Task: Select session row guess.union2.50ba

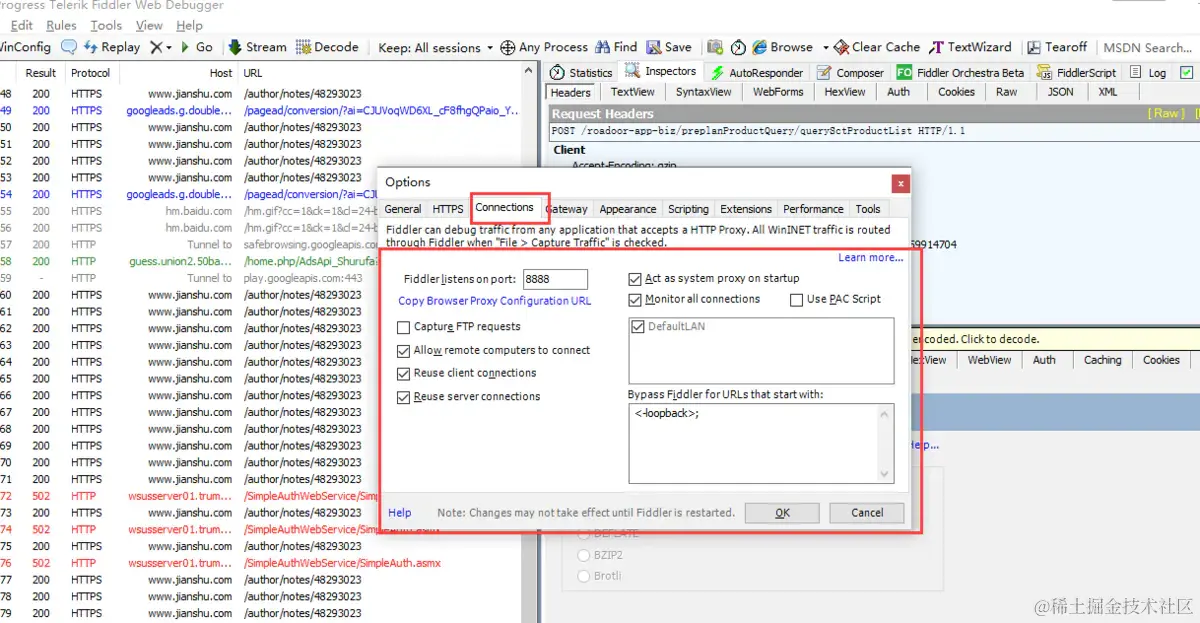Action: (x=260, y=262)
